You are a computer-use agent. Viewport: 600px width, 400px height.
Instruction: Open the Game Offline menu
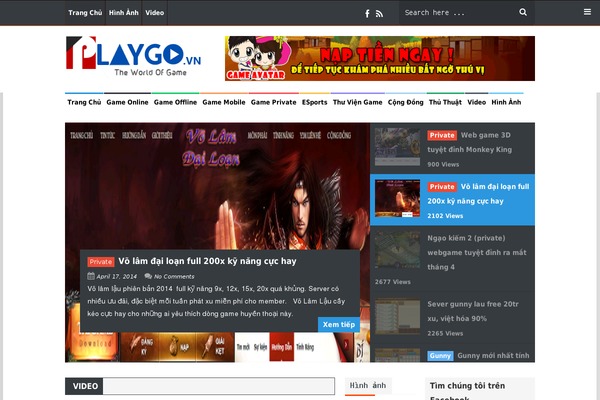tap(175, 102)
